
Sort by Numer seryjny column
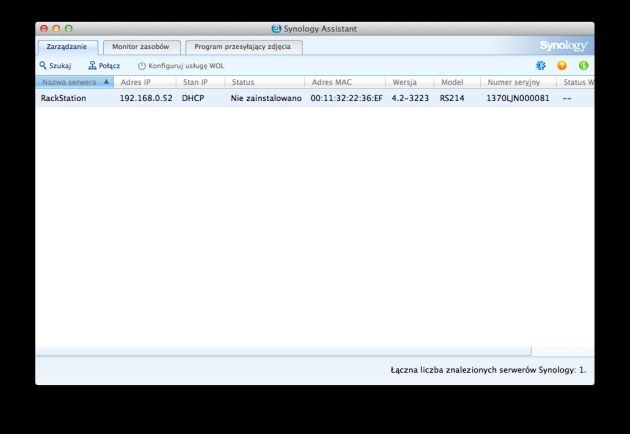click(518, 82)
